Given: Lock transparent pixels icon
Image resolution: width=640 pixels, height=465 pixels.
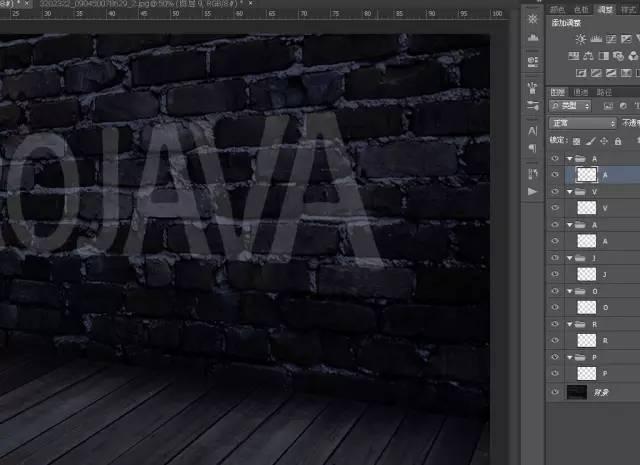Looking at the screenshot, I should coord(576,141).
